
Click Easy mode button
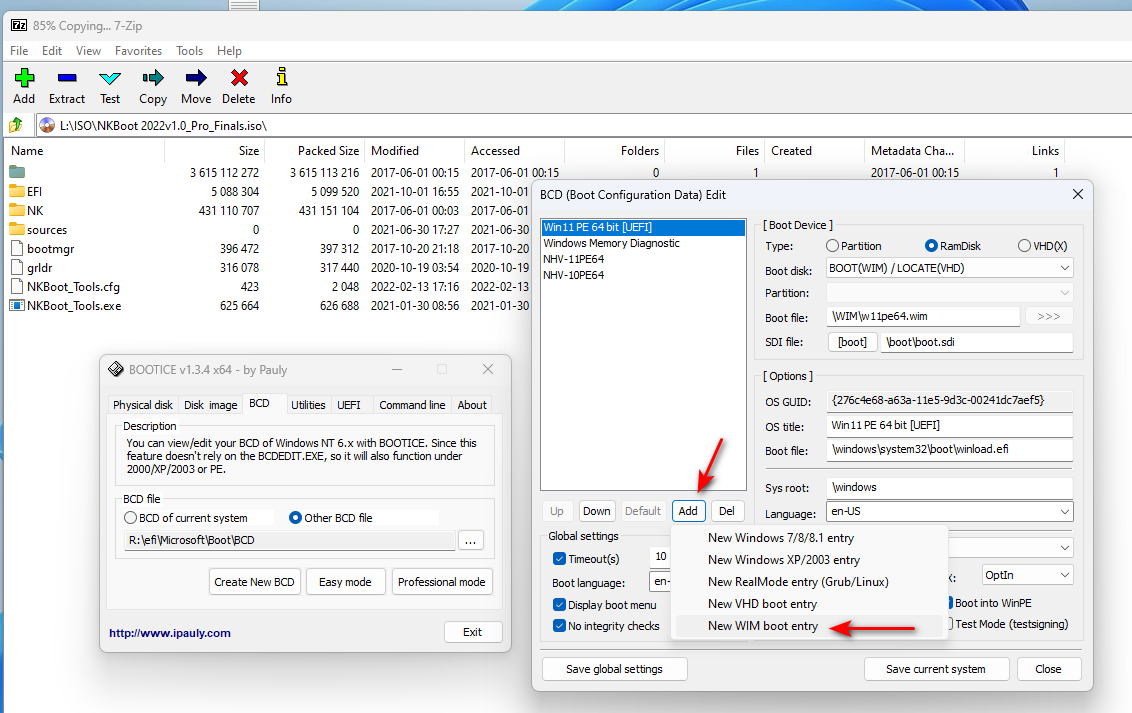[x=345, y=582]
